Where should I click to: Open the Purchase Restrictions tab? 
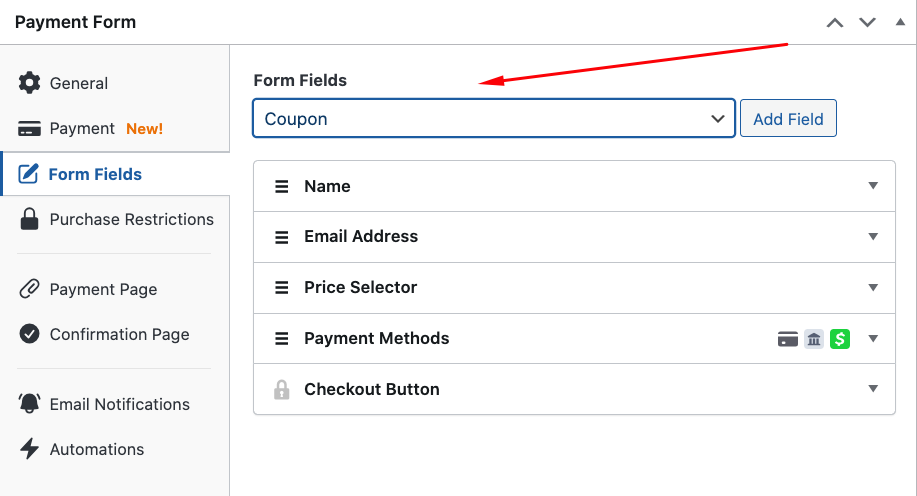click(x=131, y=219)
